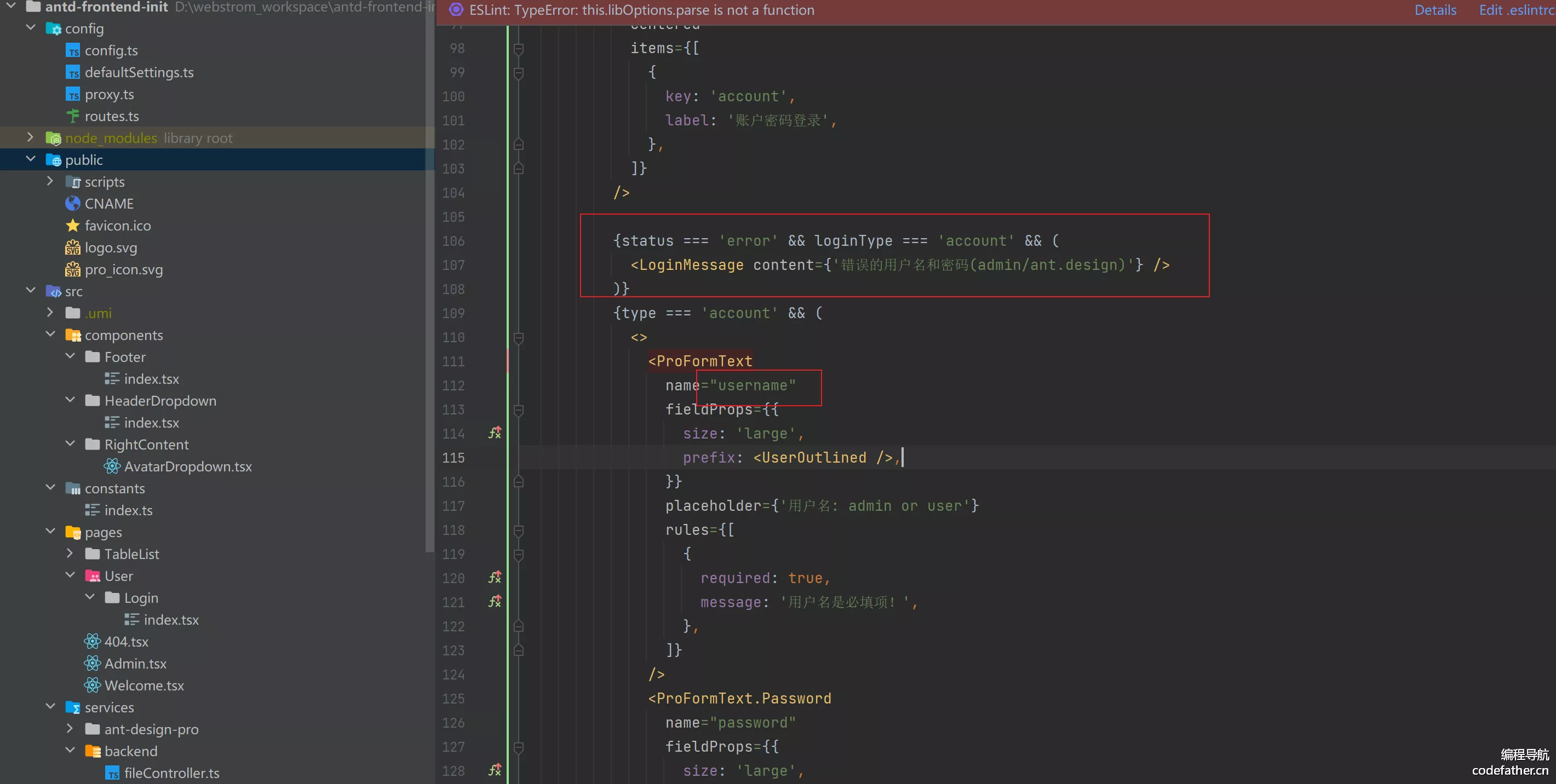This screenshot has height=784, width=1556.
Task: Collapse the components folder
Action: [50, 335]
